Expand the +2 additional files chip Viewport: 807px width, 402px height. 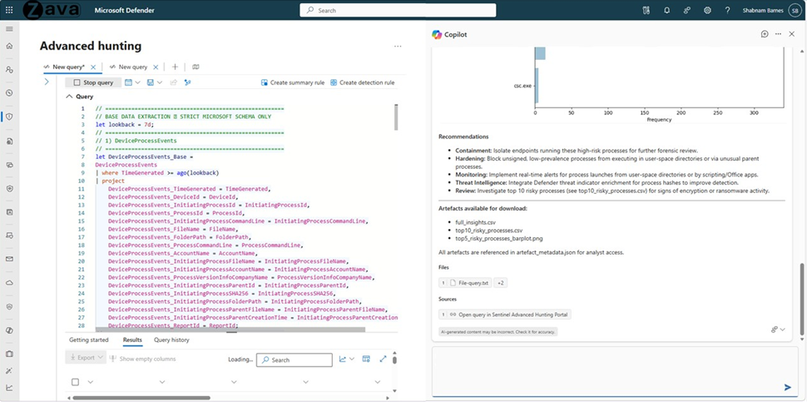pyautogui.click(x=501, y=283)
